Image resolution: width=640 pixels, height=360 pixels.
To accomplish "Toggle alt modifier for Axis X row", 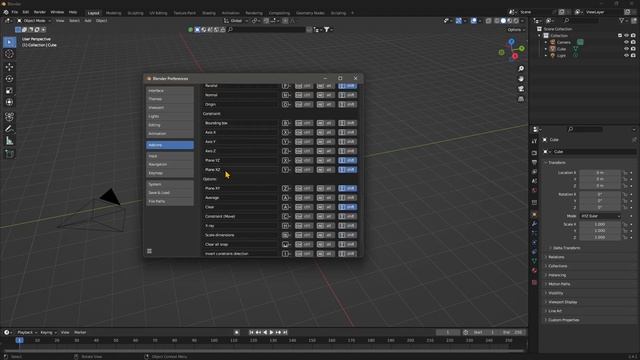I will pyautogui.click(x=326, y=132).
